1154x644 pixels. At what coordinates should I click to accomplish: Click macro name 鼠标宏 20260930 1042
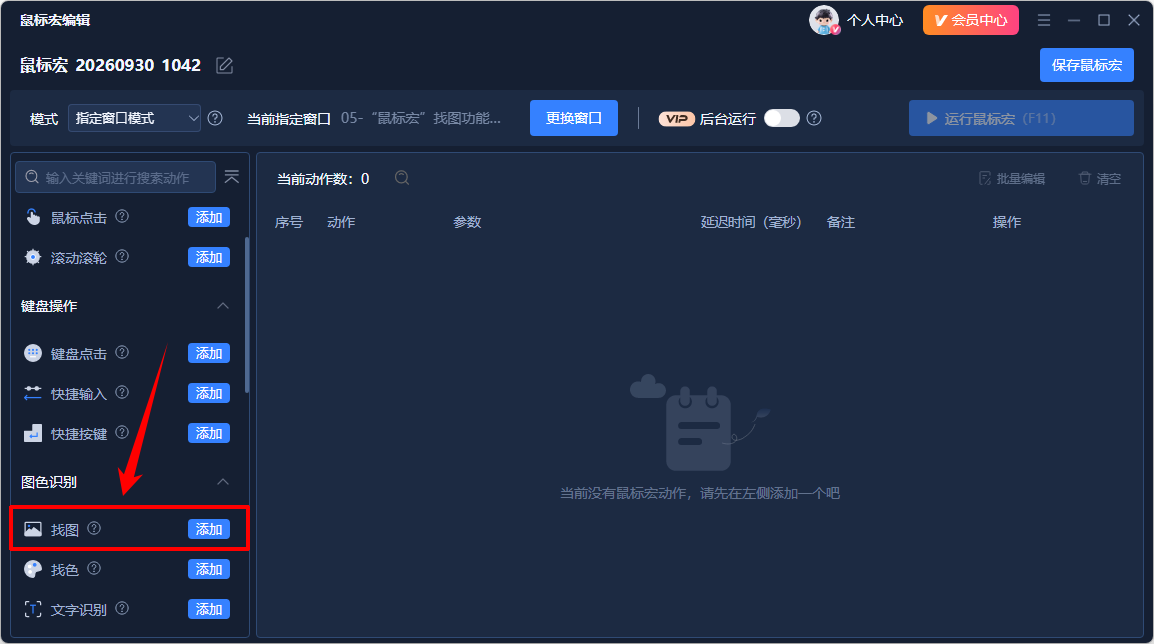[110, 66]
